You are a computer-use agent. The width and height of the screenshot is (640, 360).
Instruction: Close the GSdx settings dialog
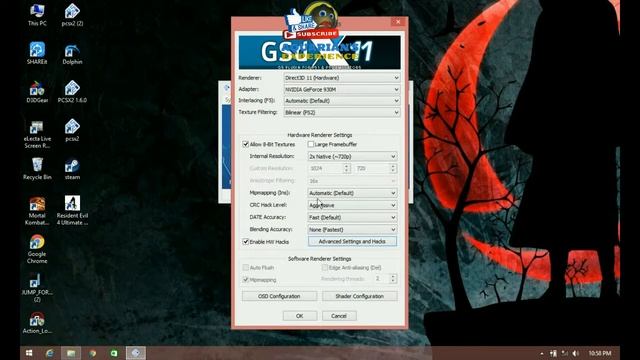tap(398, 22)
